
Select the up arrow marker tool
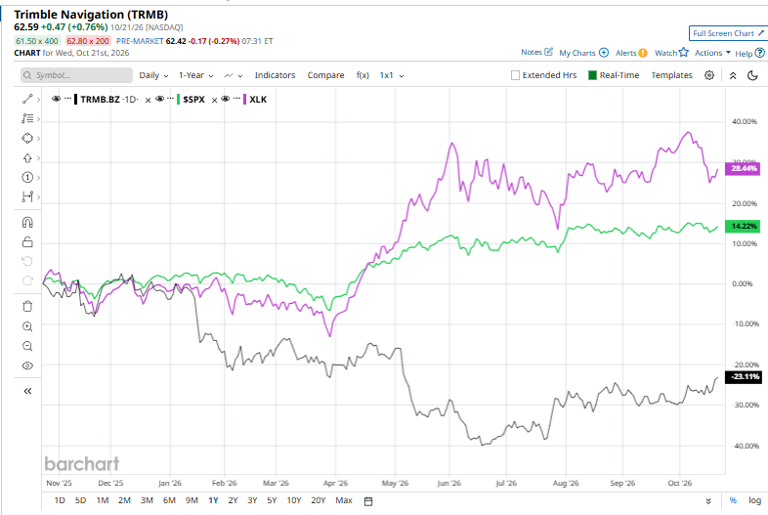pos(27,158)
